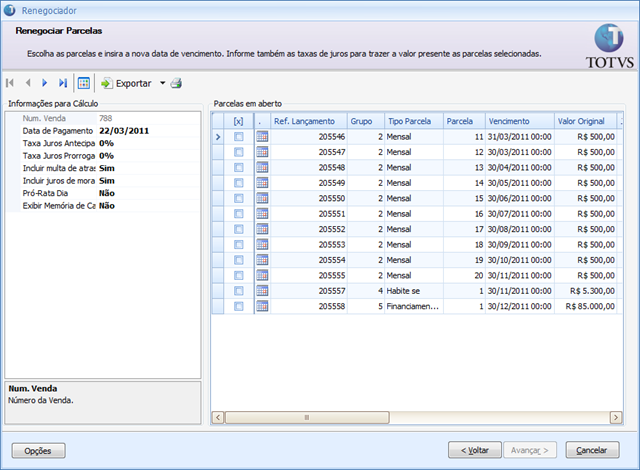This screenshot has height=470, width=640.
Task: Sort by Grupo column header
Action: pyautogui.click(x=366, y=121)
